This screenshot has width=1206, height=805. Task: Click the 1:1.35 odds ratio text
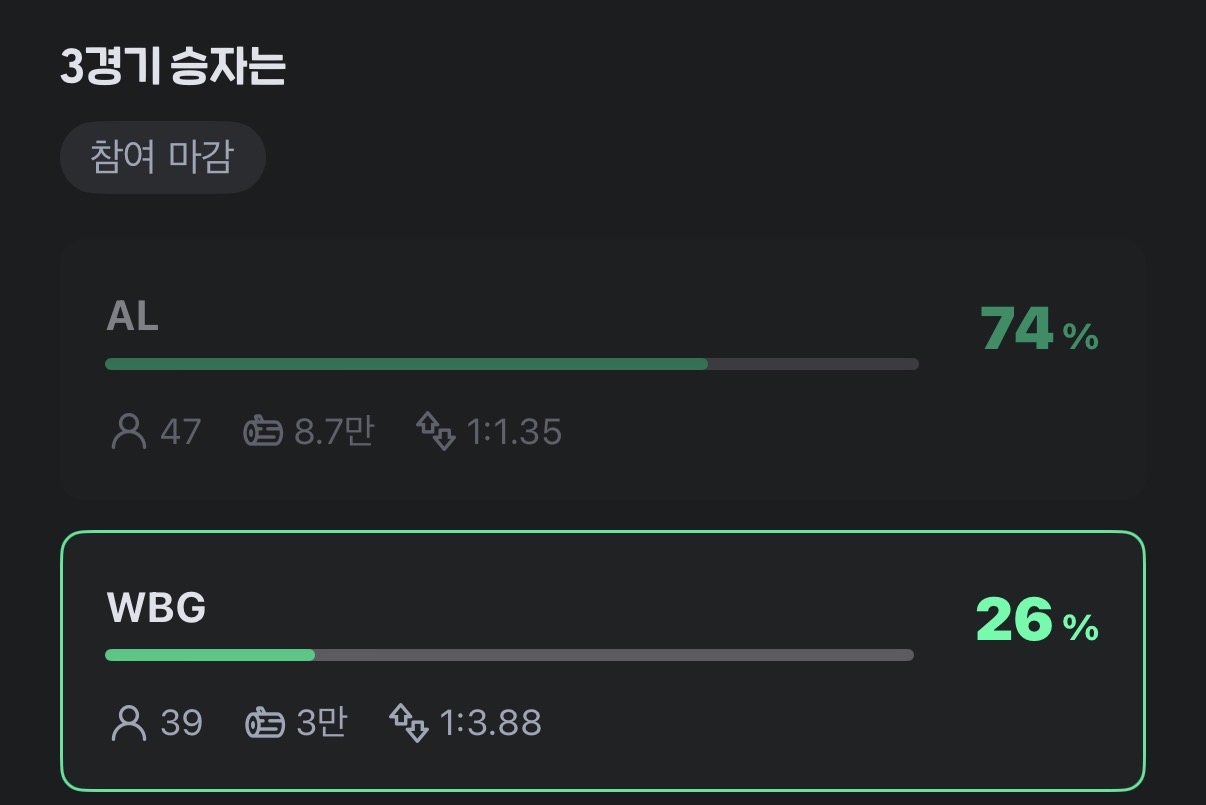tap(514, 432)
